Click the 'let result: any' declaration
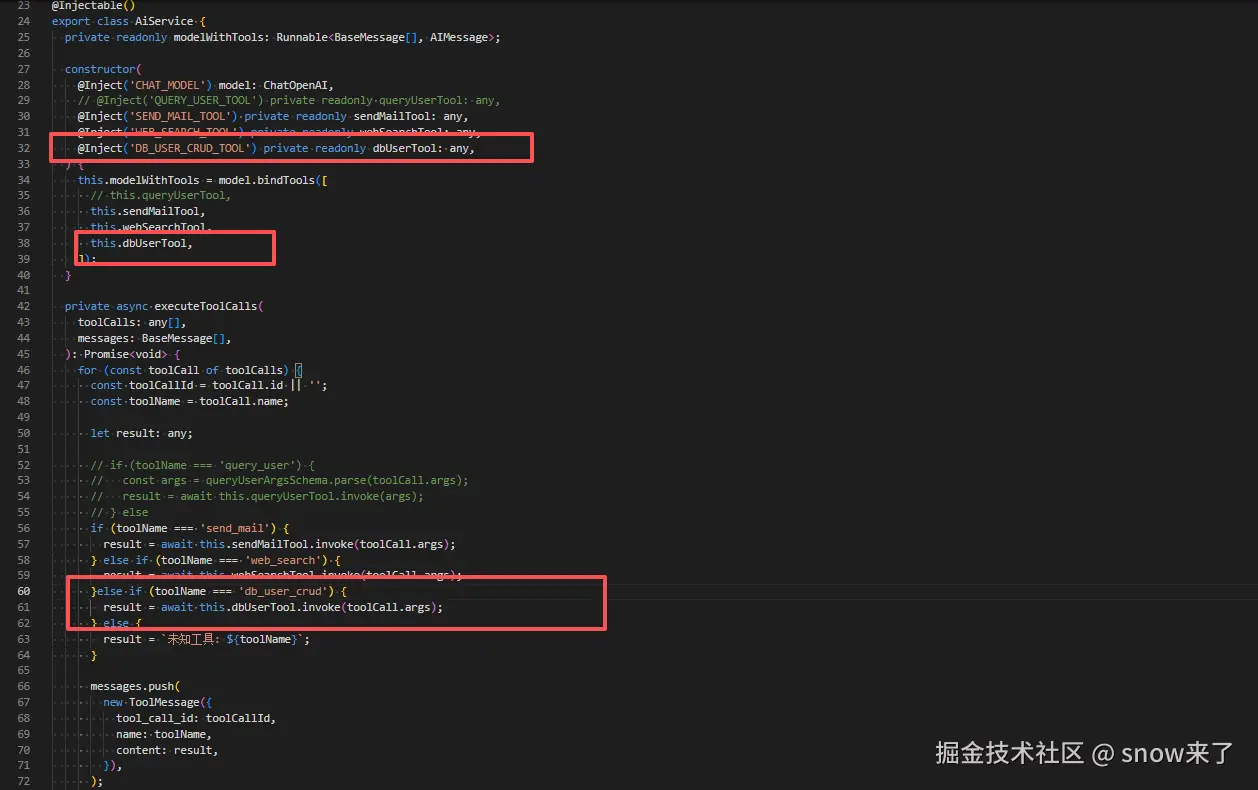Viewport: 1258px width, 790px height. 141,433
